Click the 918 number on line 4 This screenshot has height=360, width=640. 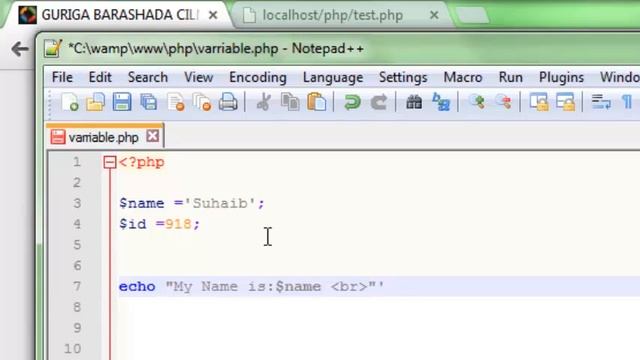[x=178, y=224]
